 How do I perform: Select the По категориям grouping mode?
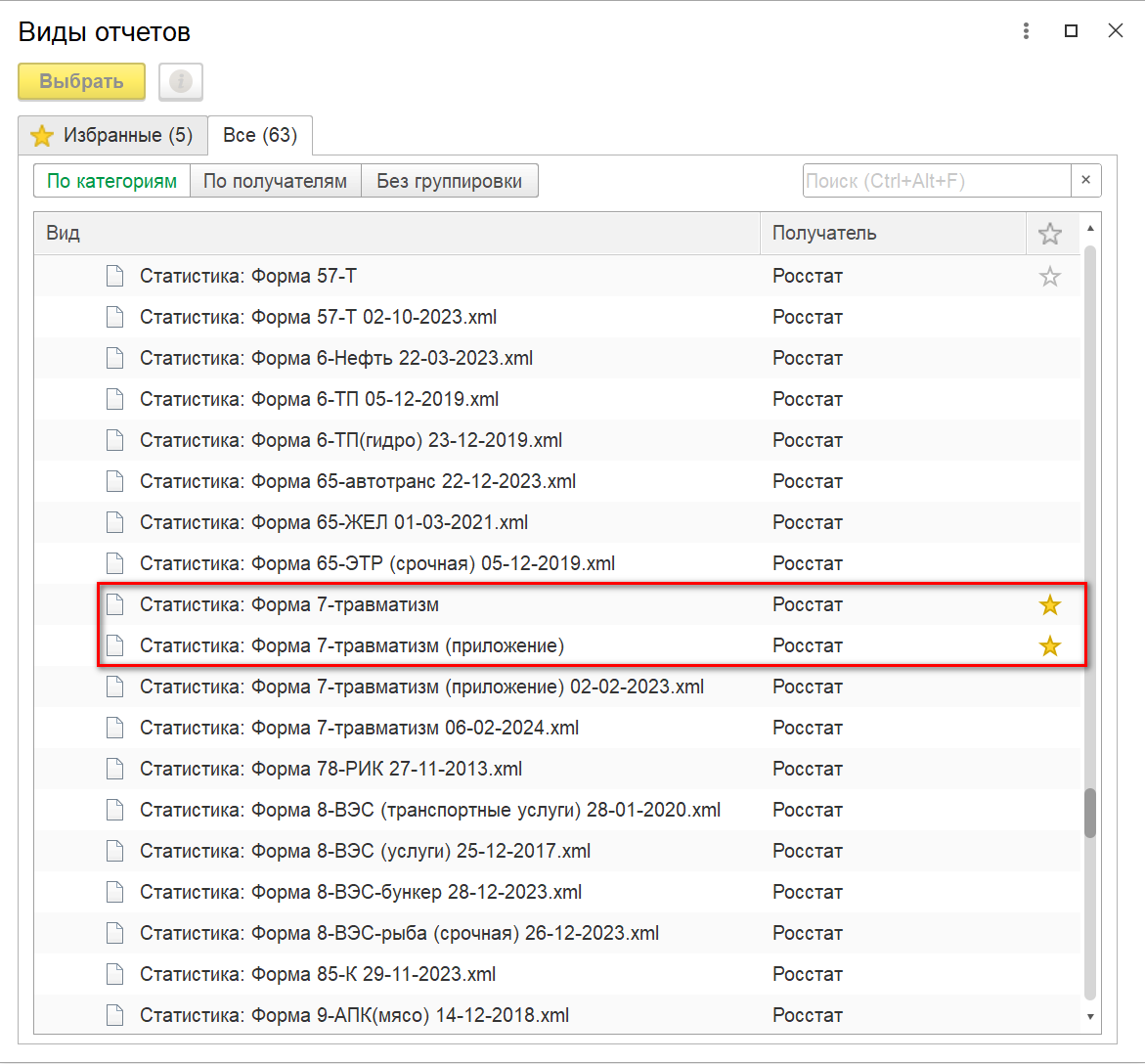112,181
